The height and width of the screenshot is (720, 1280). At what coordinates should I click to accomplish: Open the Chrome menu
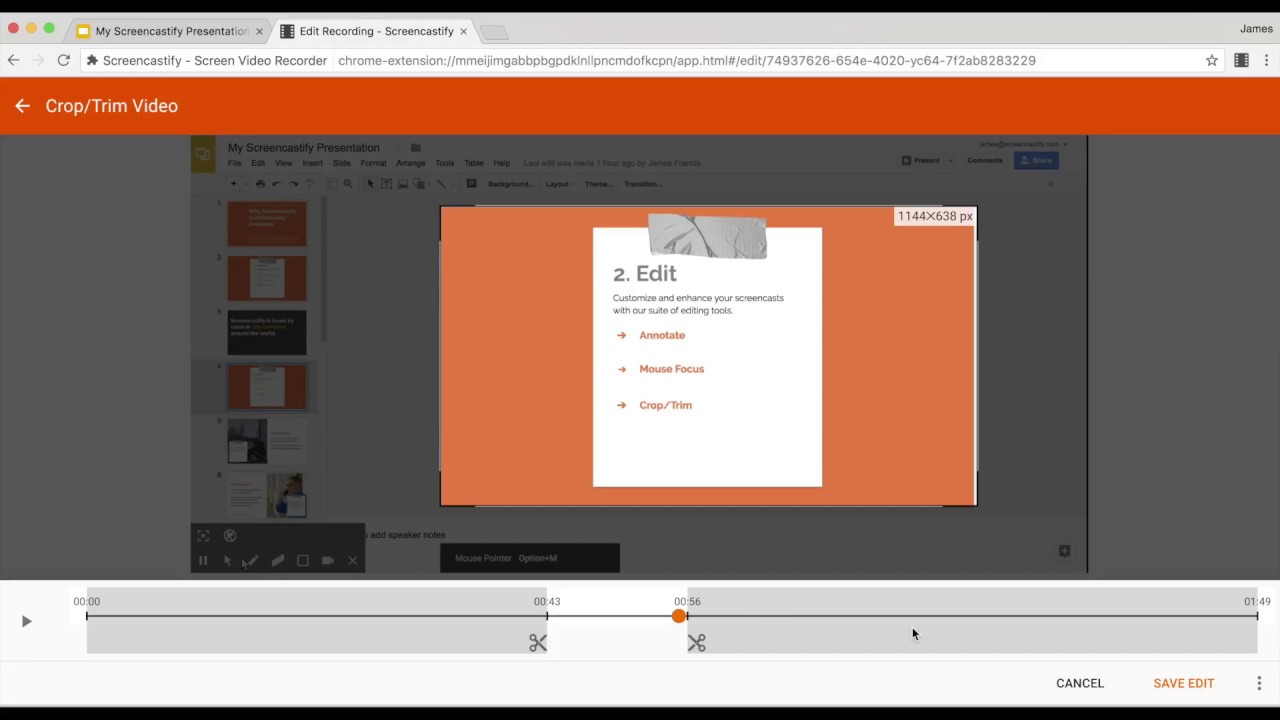point(1266,60)
